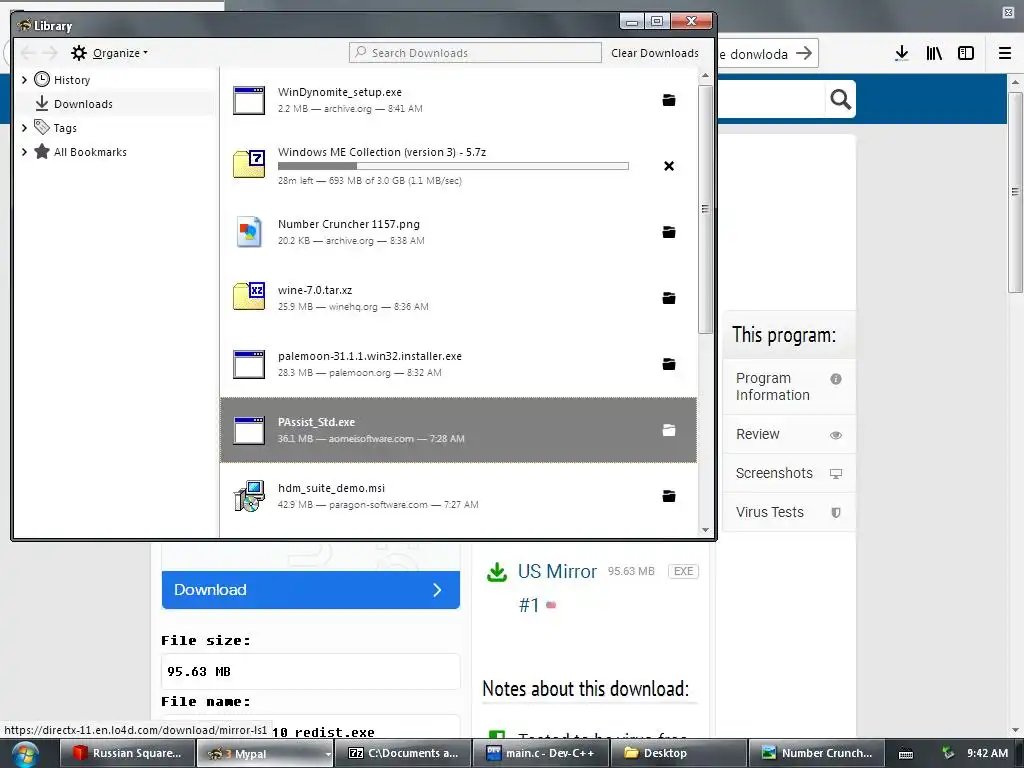The width and height of the screenshot is (1024, 768).
Task: Click the browser page vertical scrollbar thumb
Action: click(1015, 192)
